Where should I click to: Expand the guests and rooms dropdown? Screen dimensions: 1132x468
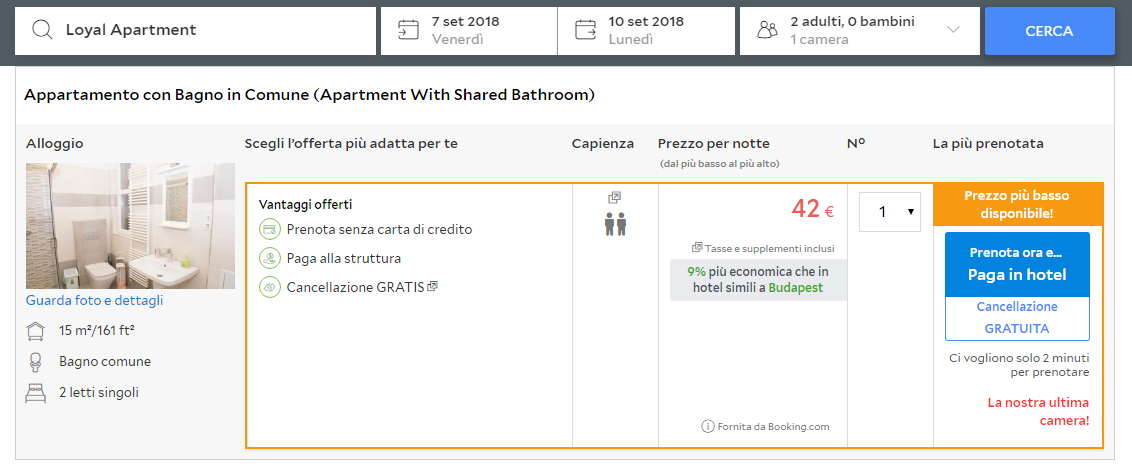(953, 30)
